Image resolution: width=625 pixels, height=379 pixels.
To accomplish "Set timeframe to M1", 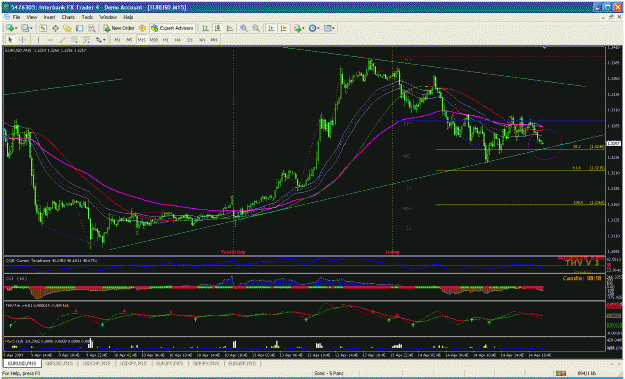I will pos(117,40).
